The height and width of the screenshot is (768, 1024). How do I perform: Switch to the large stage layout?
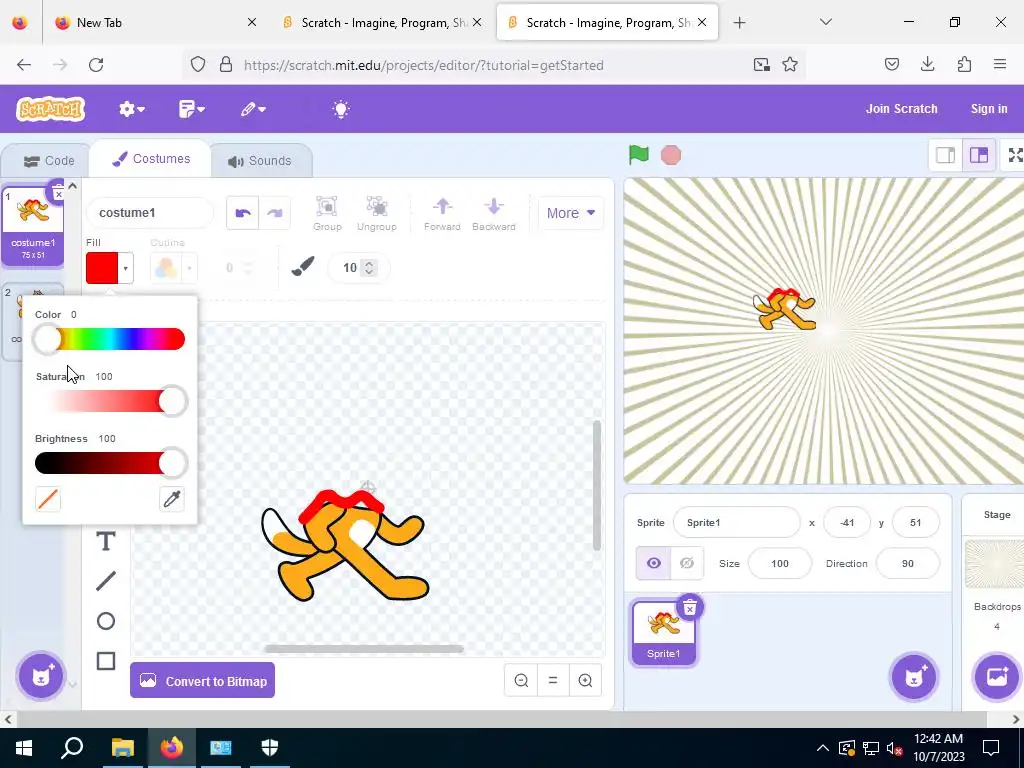click(979, 155)
